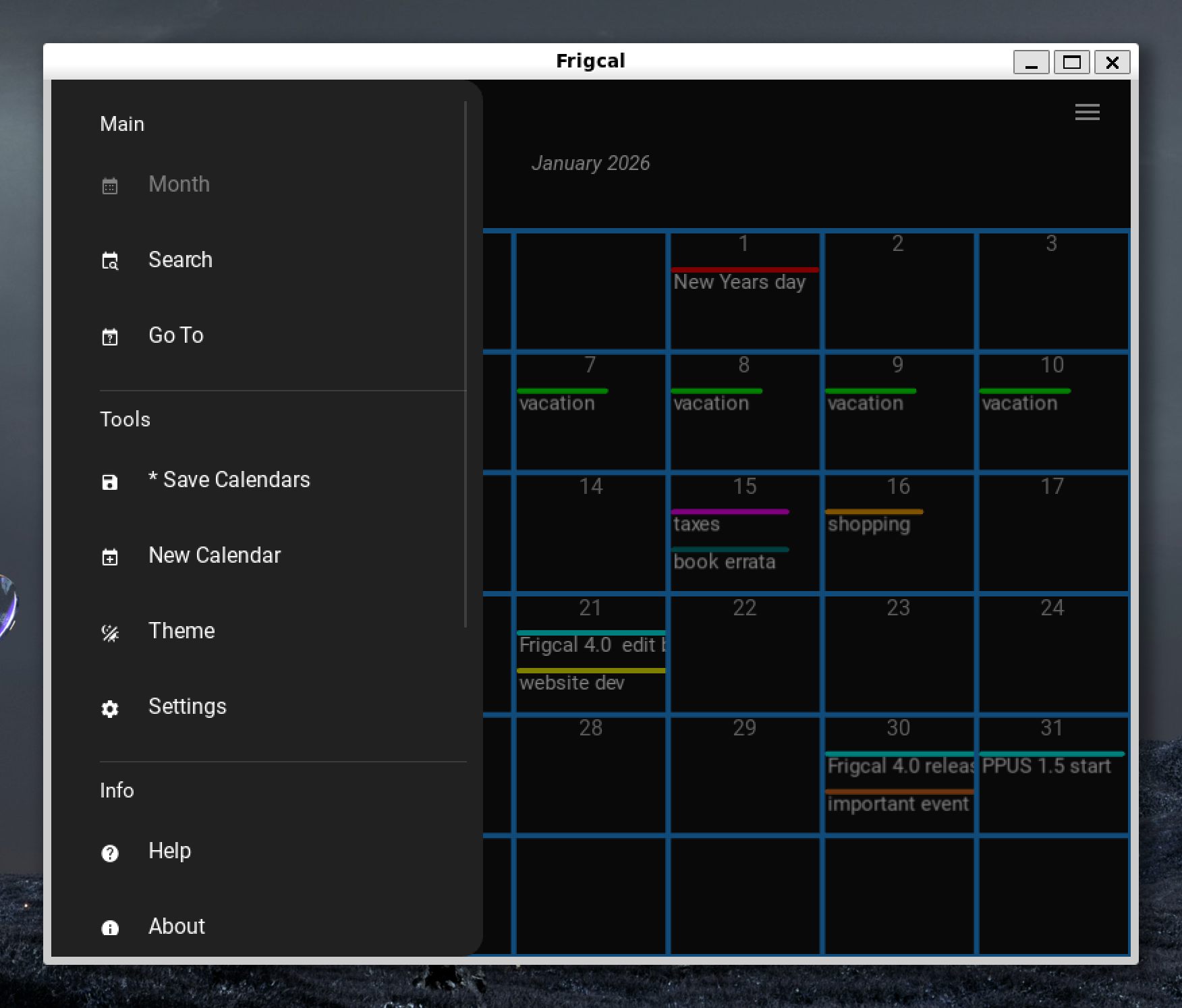This screenshot has height=1008, width=1182.
Task: Click the About info icon
Action: tap(110, 928)
